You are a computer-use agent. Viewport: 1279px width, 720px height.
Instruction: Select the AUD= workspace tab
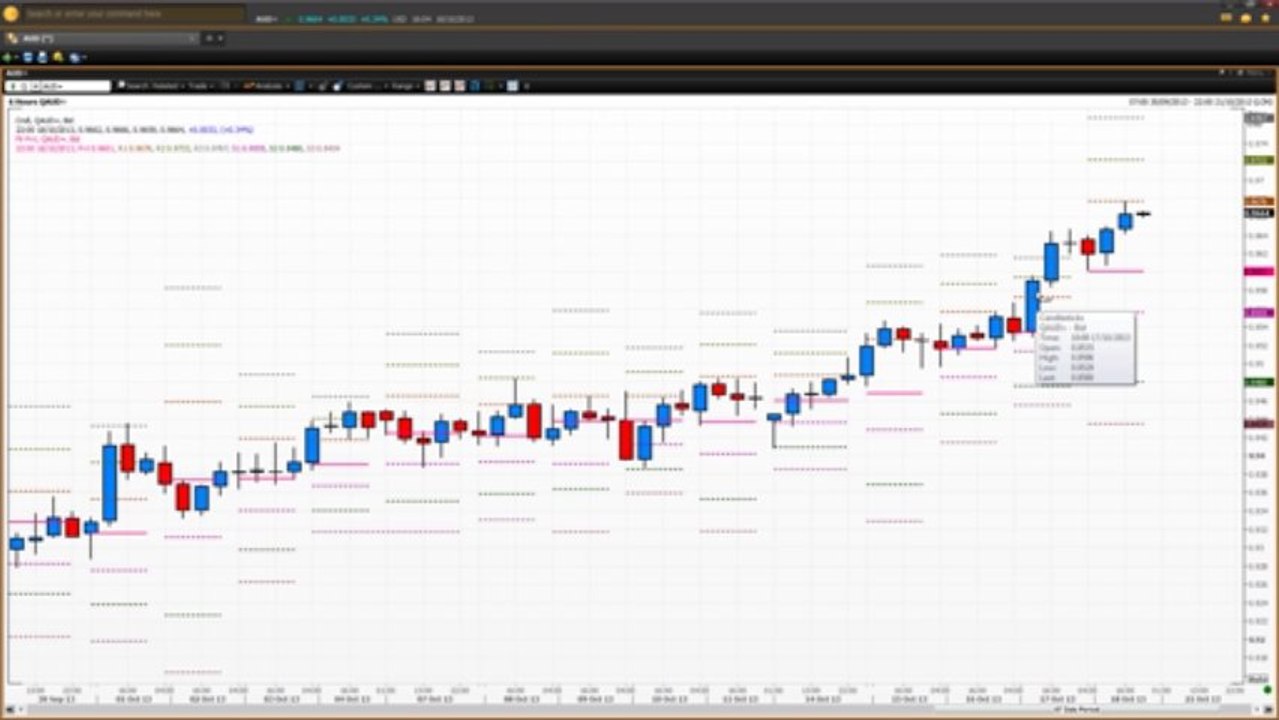pos(101,38)
